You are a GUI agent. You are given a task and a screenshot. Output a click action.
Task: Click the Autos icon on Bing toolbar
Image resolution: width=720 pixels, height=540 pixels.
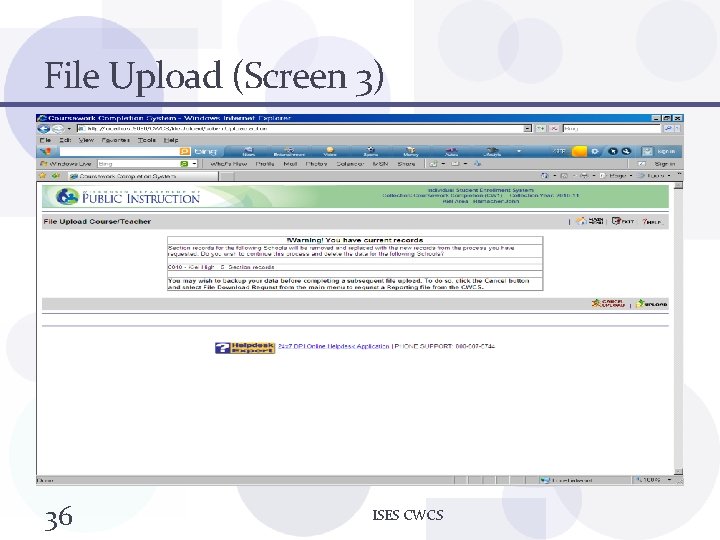(451, 152)
